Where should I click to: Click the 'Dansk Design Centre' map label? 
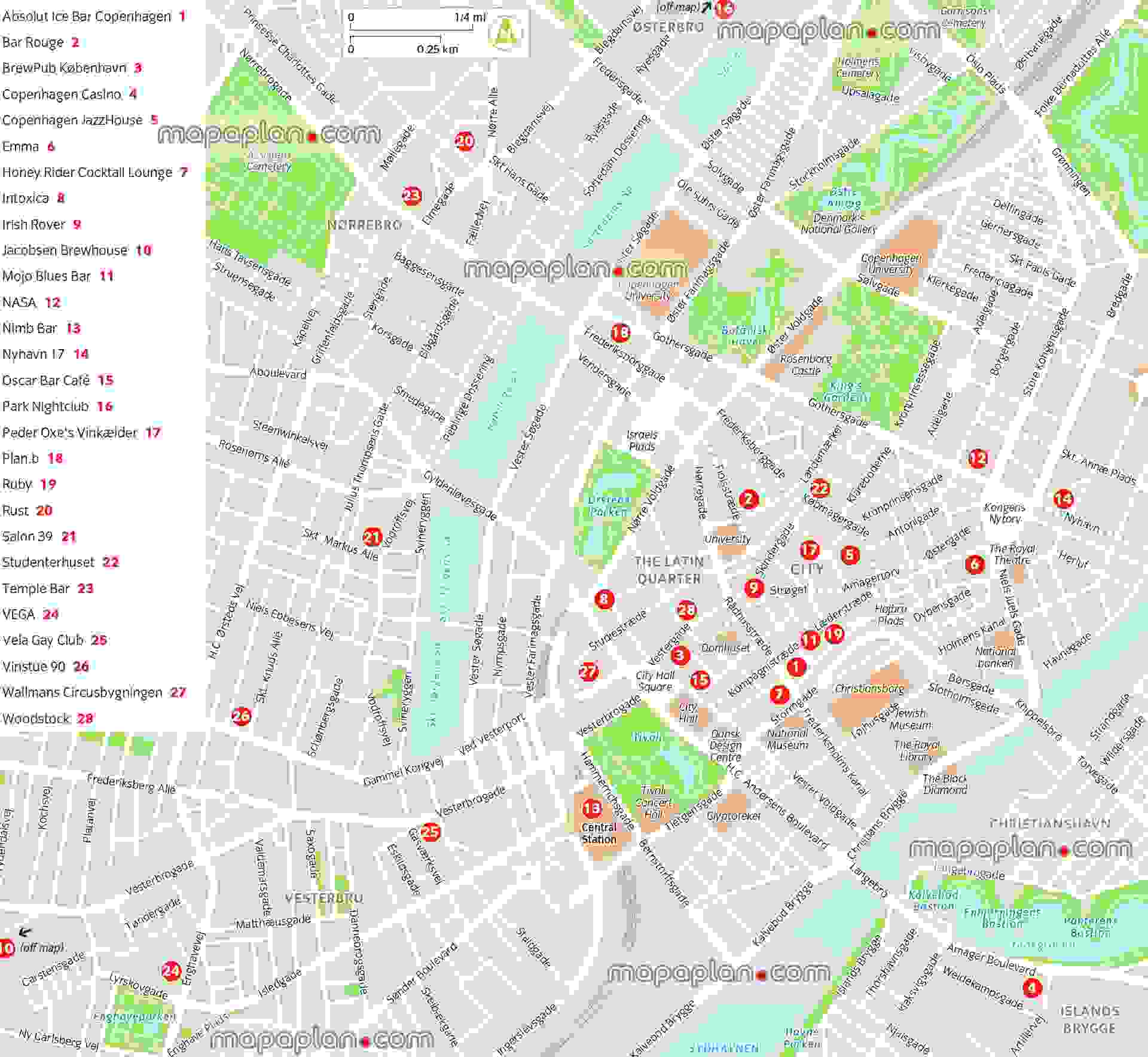(x=725, y=745)
